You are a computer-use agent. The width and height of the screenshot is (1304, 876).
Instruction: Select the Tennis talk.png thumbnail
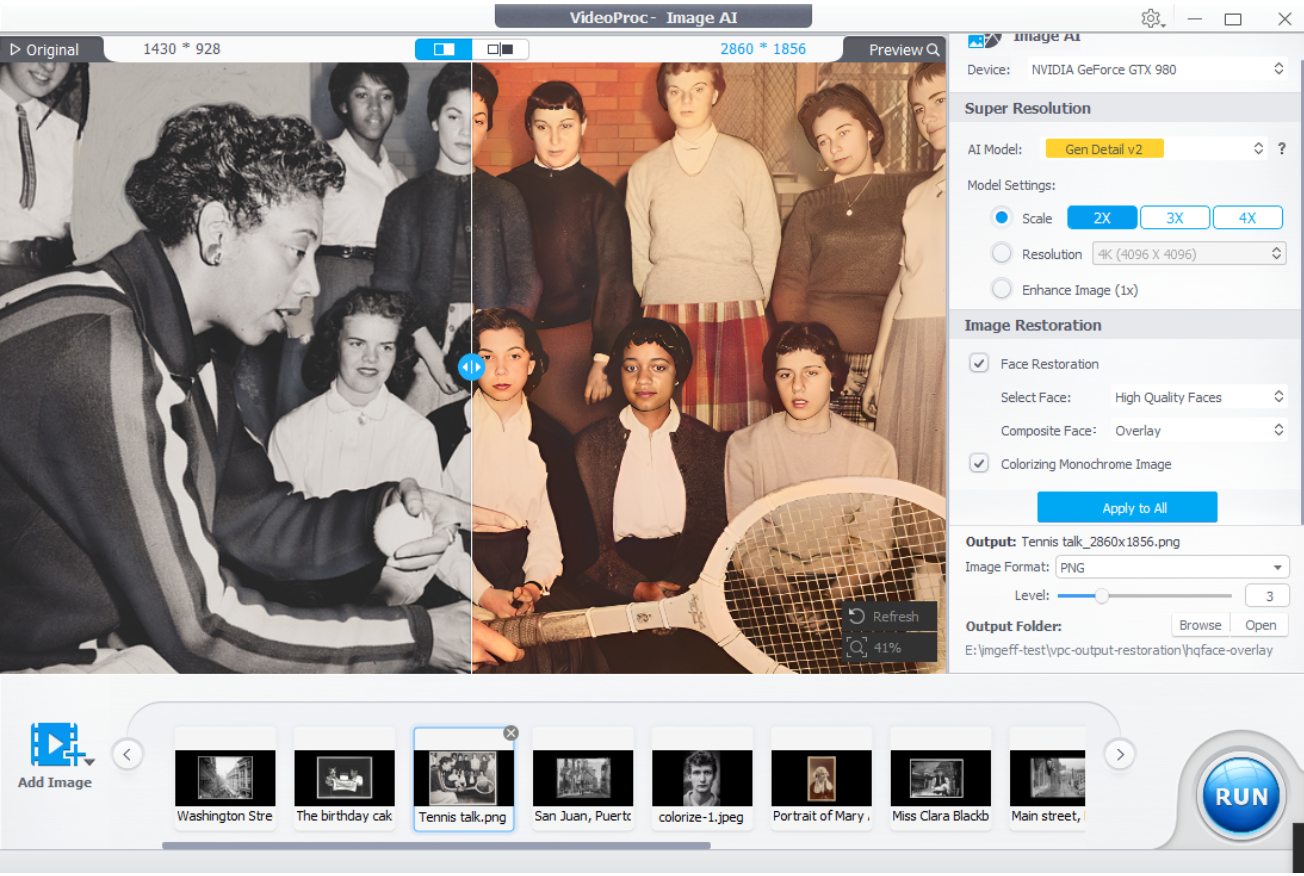463,779
